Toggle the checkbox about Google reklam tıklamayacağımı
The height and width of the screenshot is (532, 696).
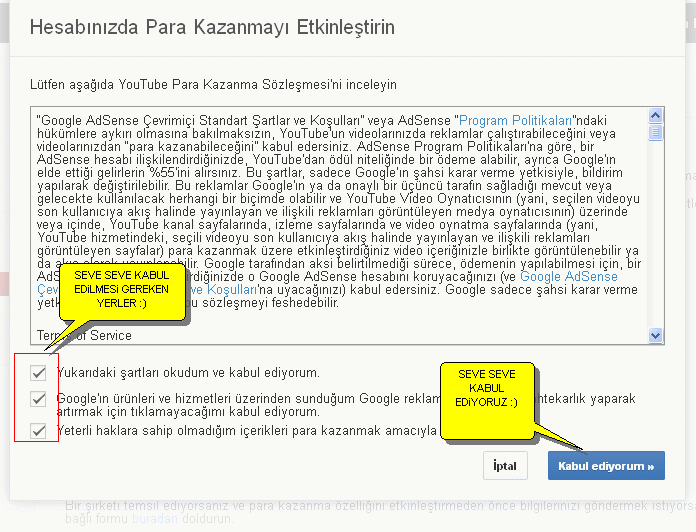coord(38,399)
